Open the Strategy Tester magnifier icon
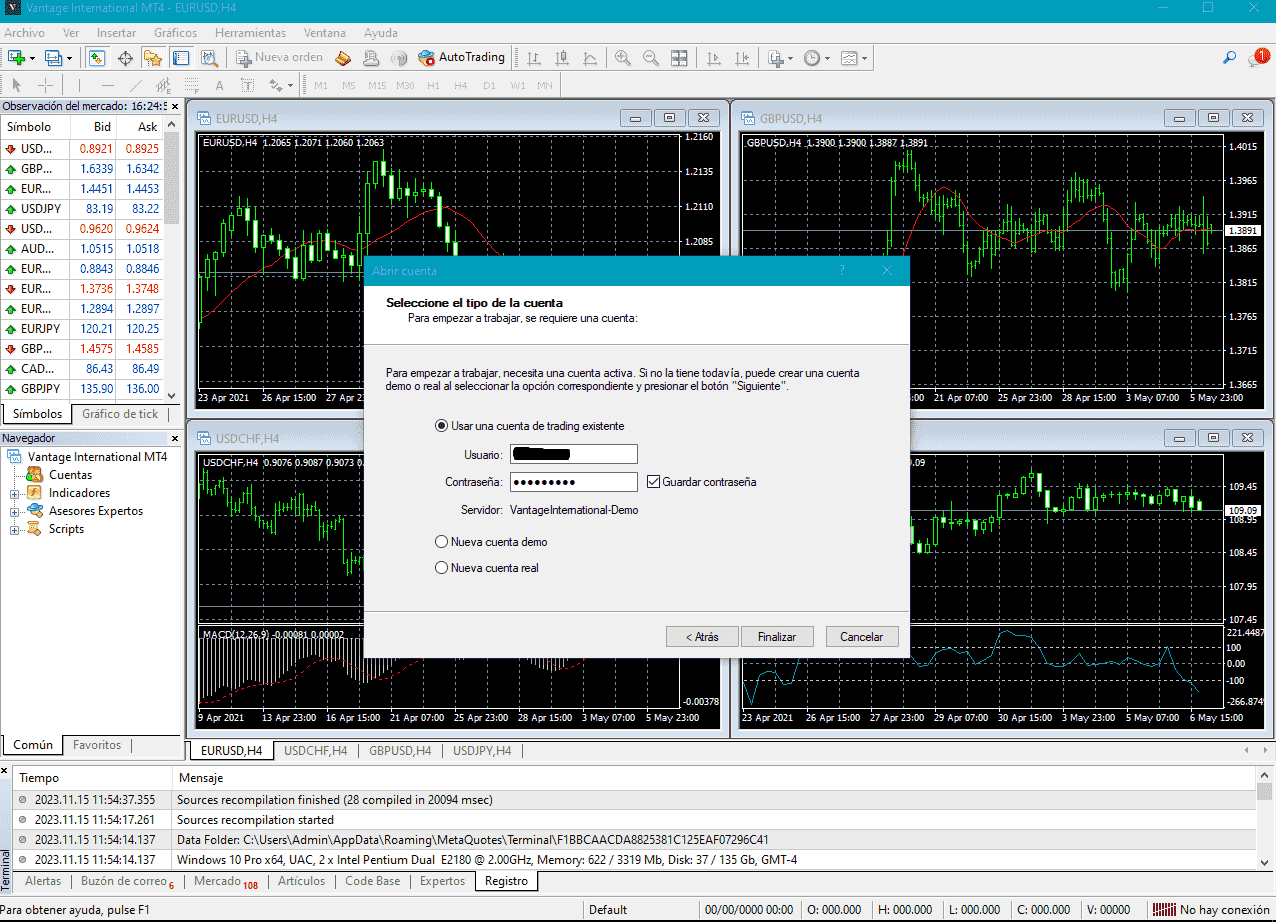The height and width of the screenshot is (922, 1276). (209, 58)
